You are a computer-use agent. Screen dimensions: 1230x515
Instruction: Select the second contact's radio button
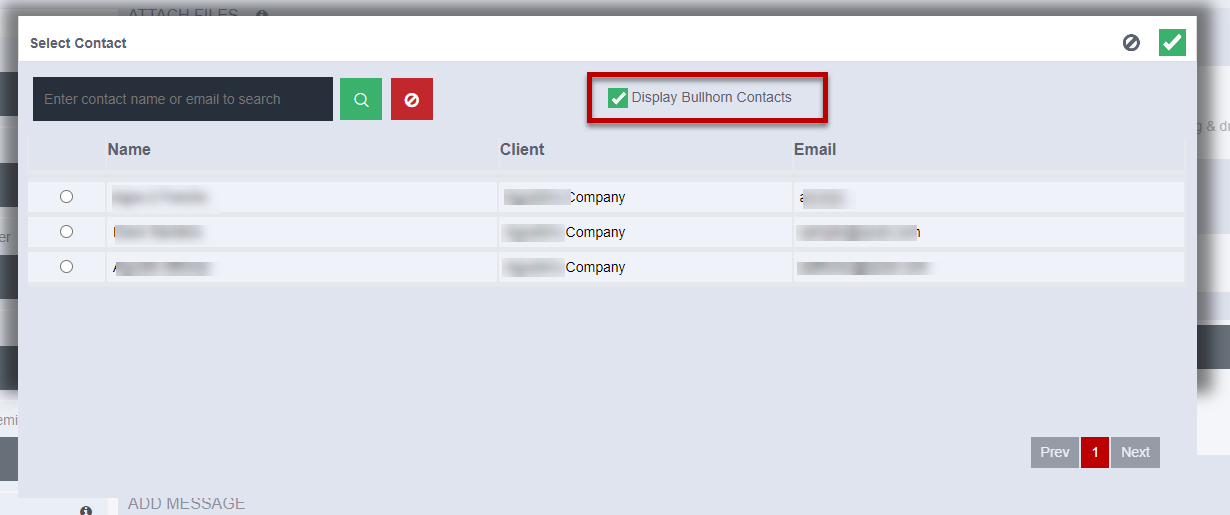pos(67,232)
